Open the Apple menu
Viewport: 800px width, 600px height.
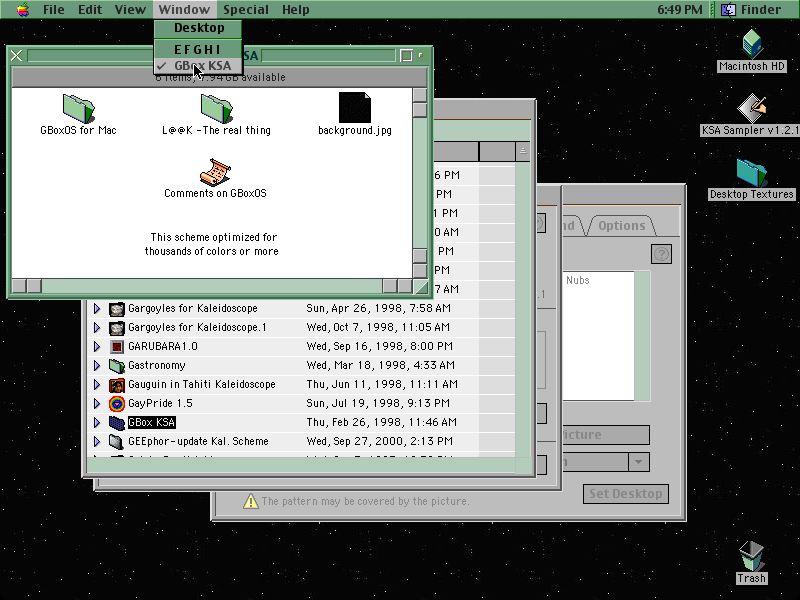coord(22,9)
